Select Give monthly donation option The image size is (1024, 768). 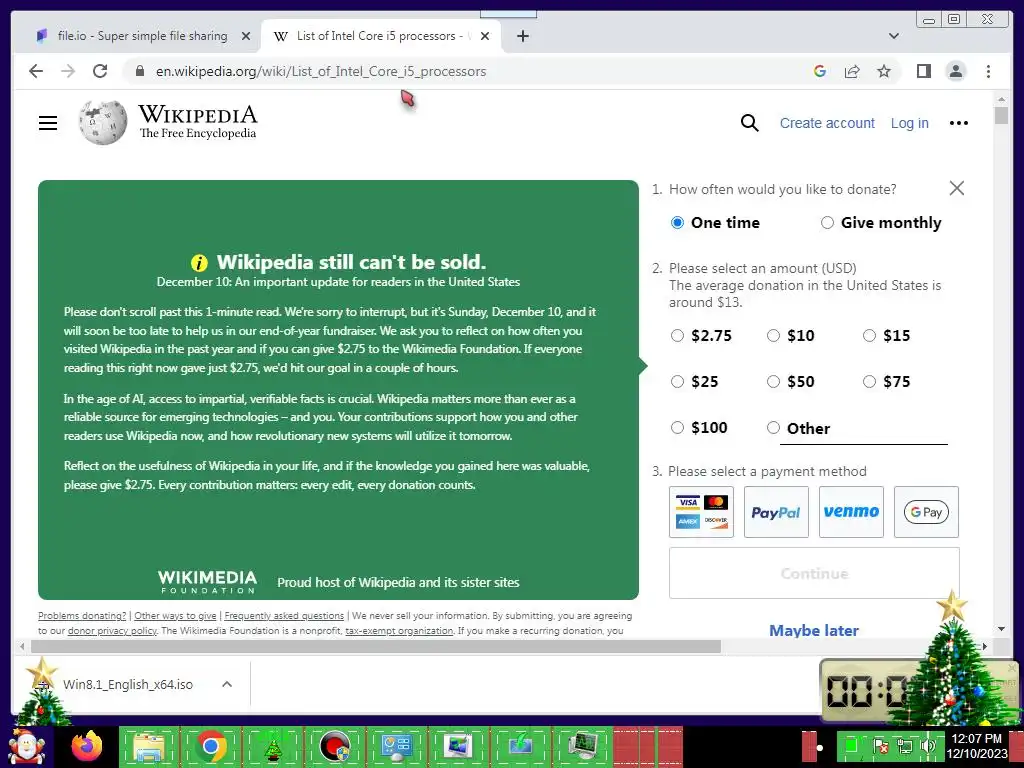tap(827, 223)
